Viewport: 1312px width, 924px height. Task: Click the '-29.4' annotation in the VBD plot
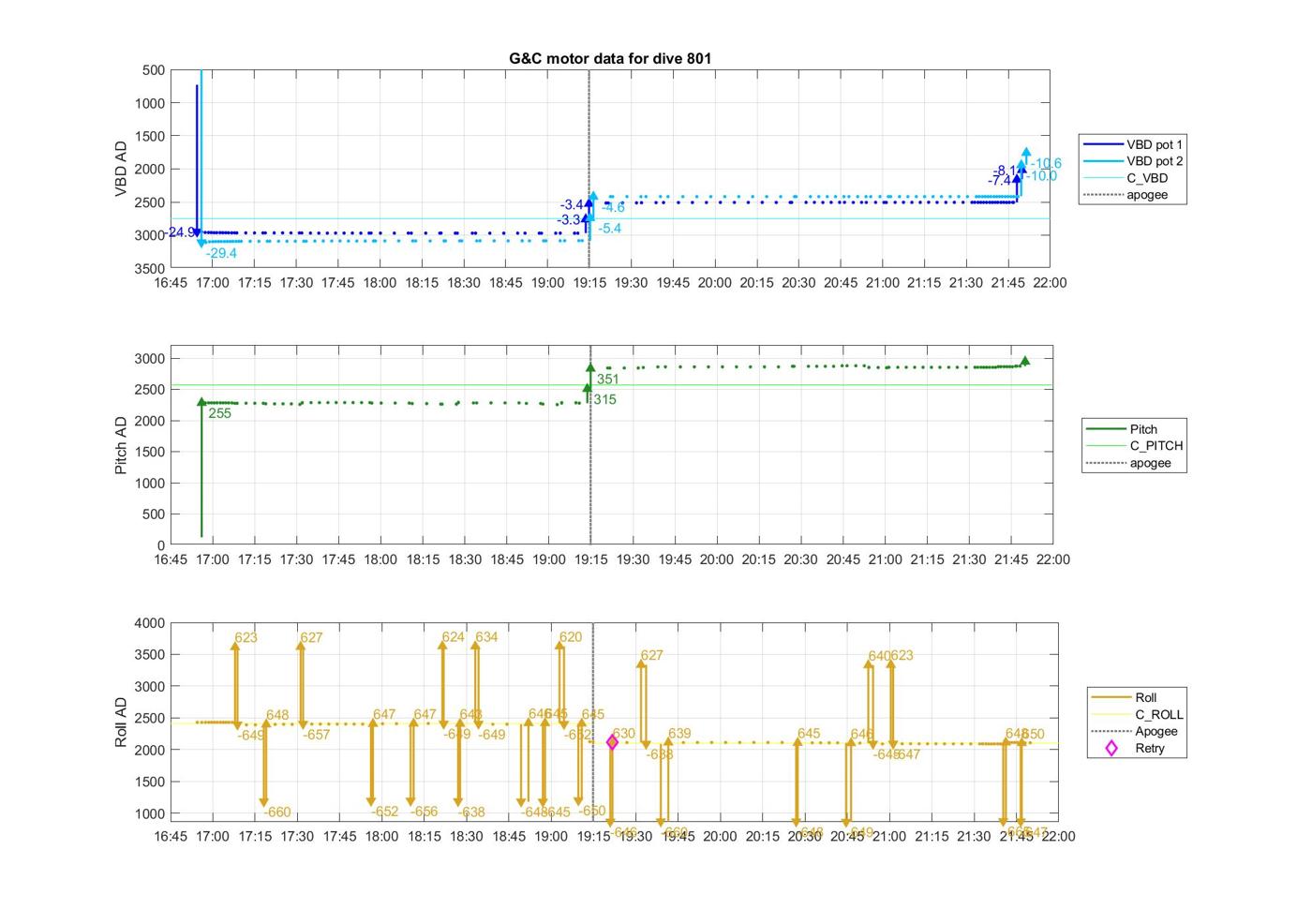tap(221, 253)
